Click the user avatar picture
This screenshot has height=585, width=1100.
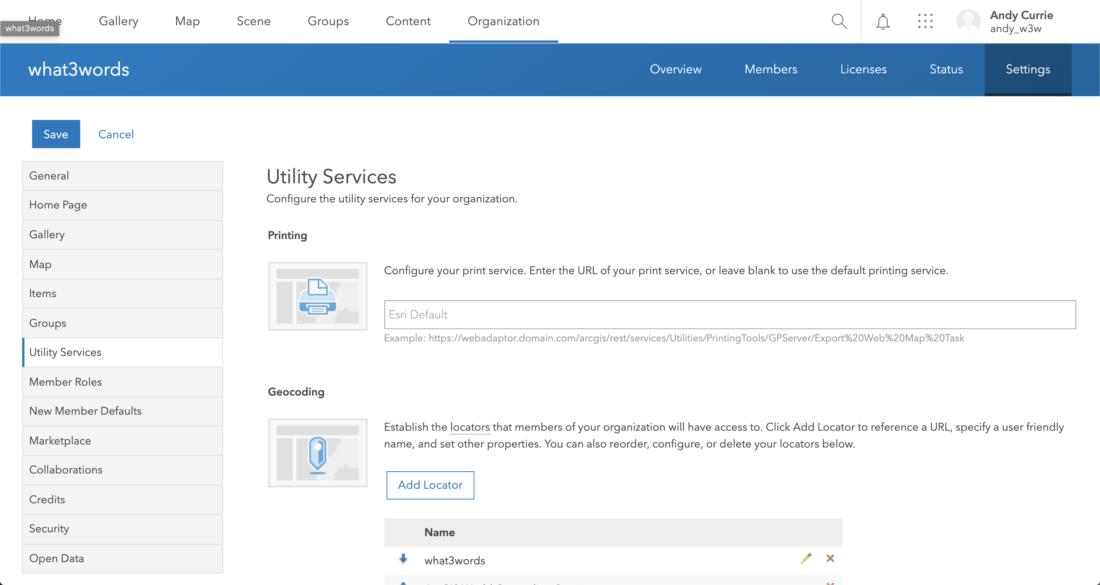coord(968,22)
